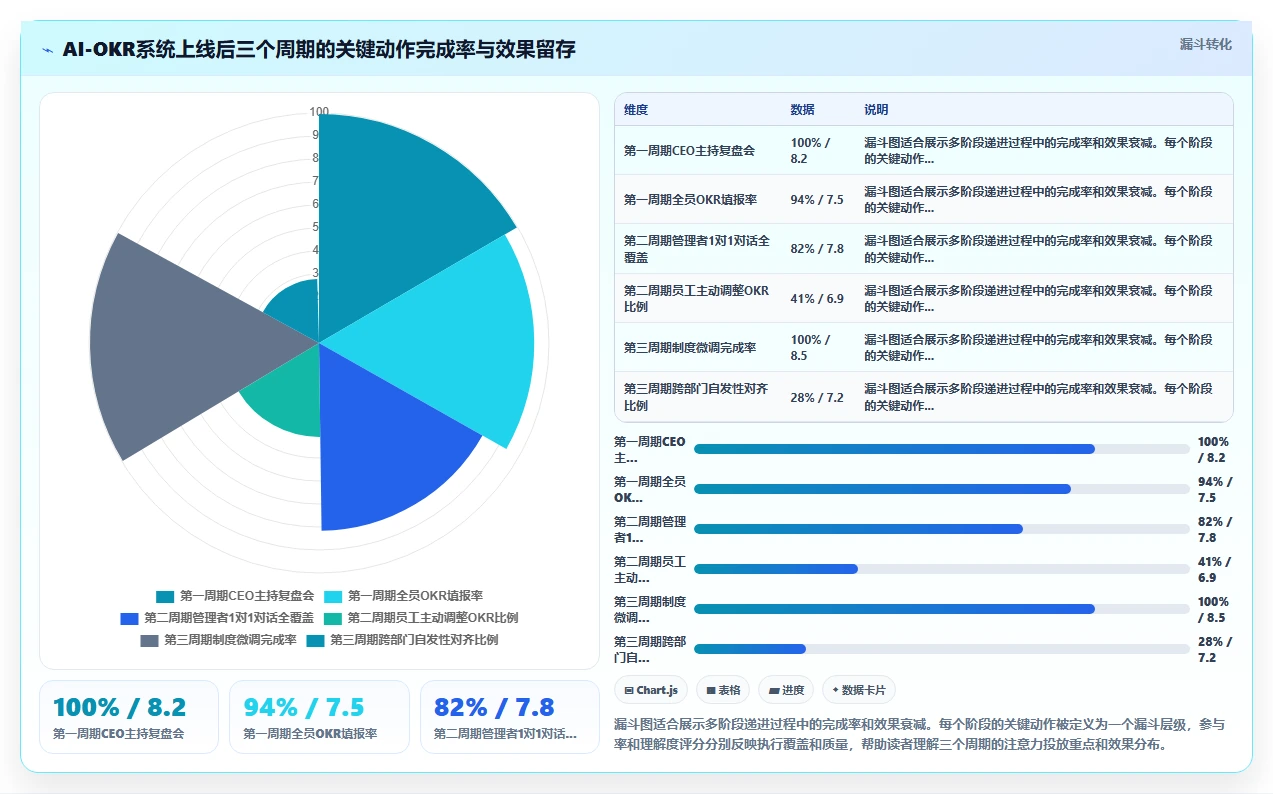
Task: Click progress bar for 第一周期CEO主...
Action: click(942, 449)
